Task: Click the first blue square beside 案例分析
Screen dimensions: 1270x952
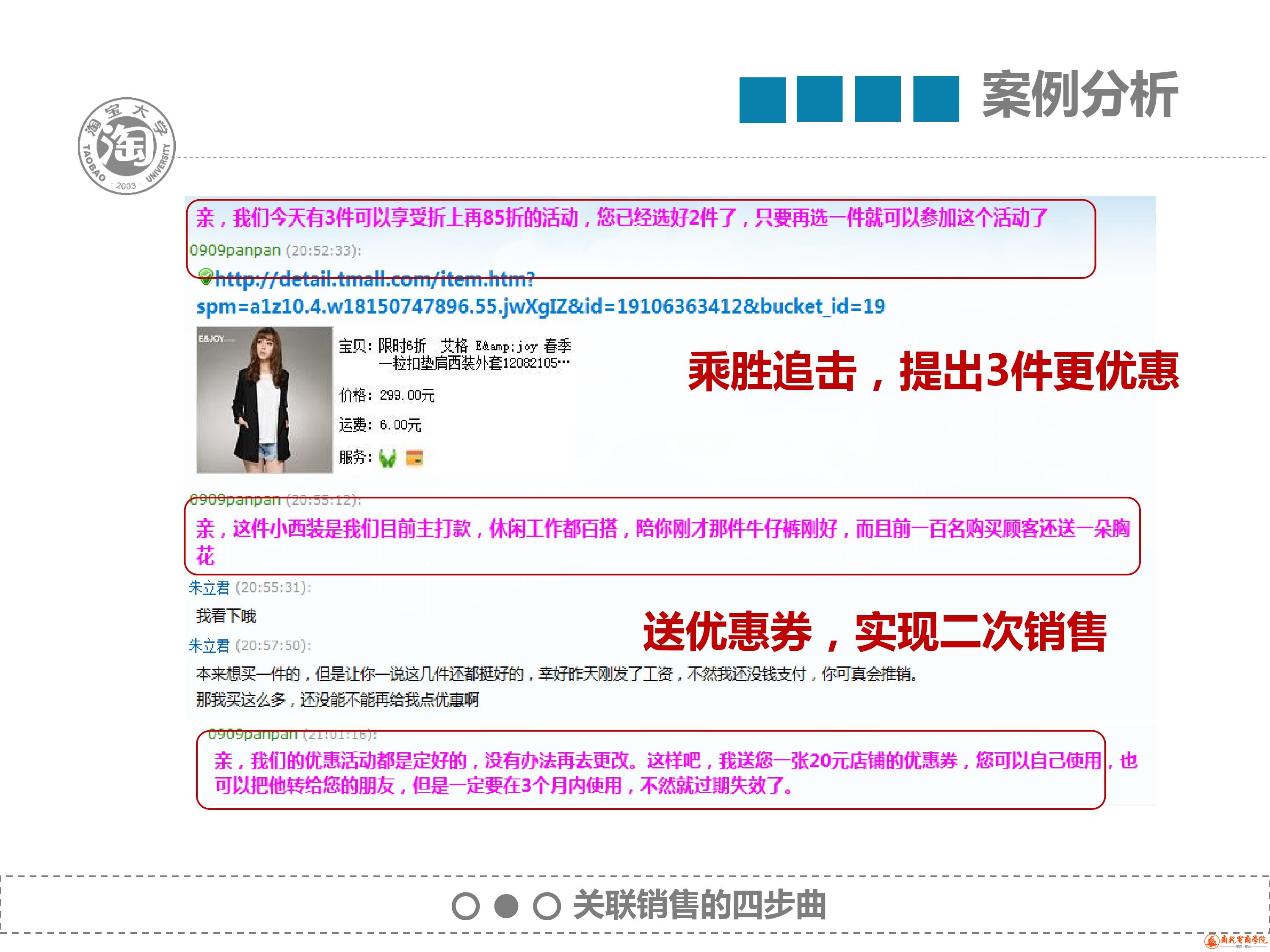Action: [762, 99]
